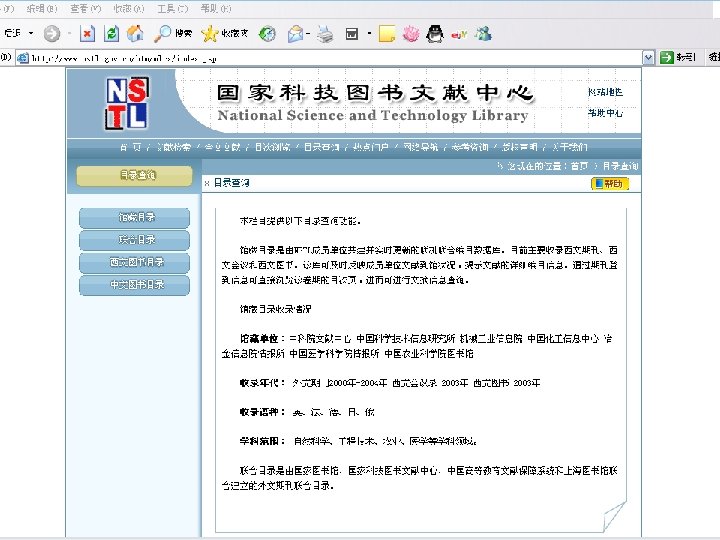The image size is (720, 540).
Task: Open the Edit icon dropdown arrow
Action: click(x=369, y=34)
